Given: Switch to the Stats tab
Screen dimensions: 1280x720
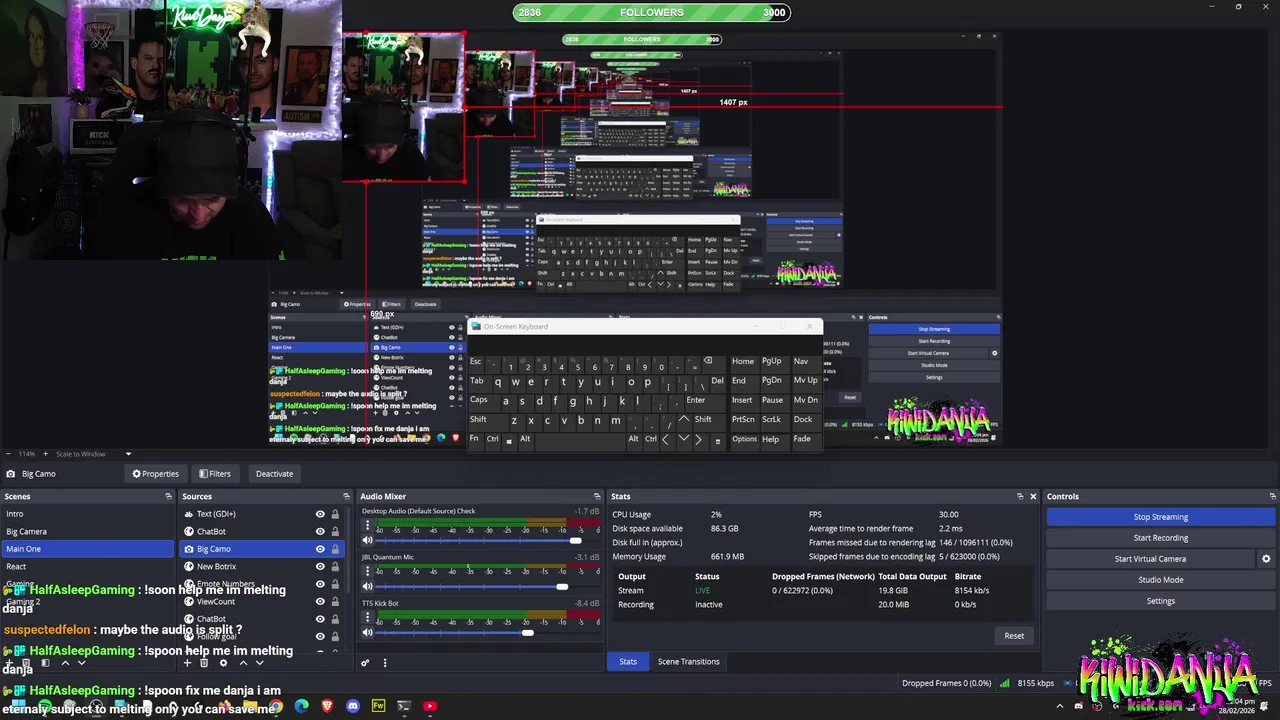Looking at the screenshot, I should pyautogui.click(x=628, y=661).
